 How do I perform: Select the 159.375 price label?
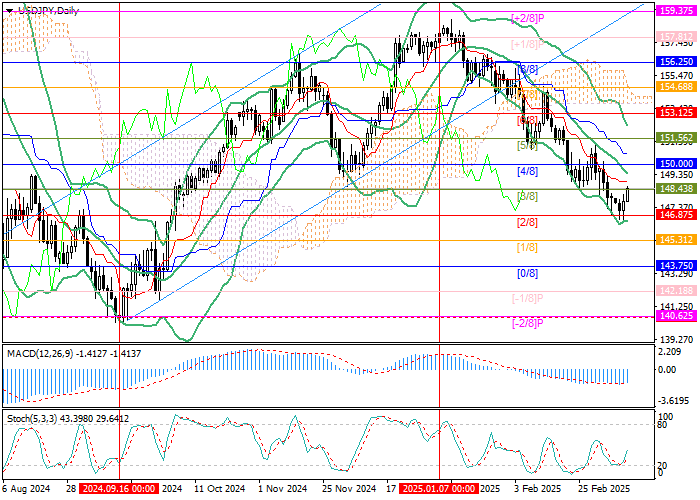[x=676, y=10]
